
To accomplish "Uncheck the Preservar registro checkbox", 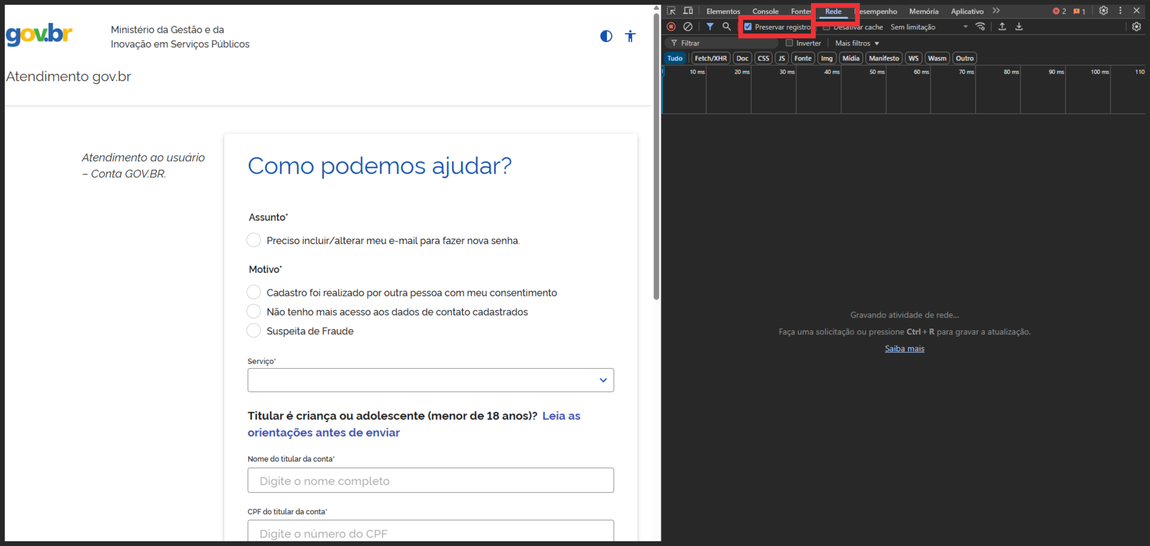I will (748, 27).
